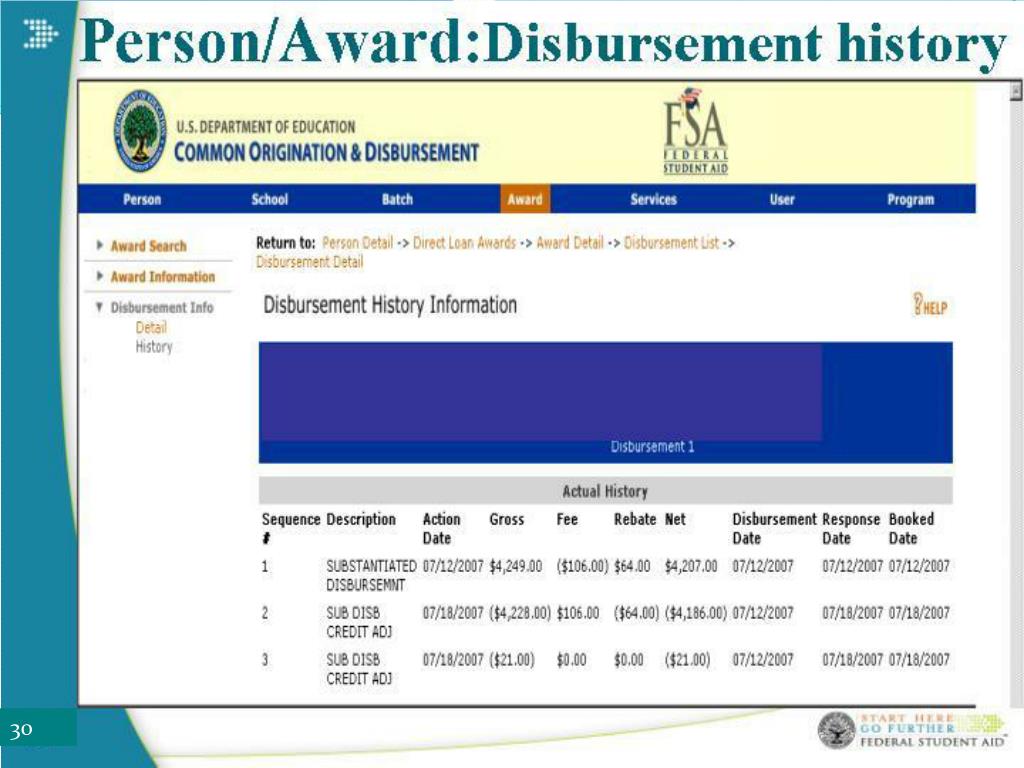Return to Disbursement List breadcrumb
The width and height of the screenshot is (1024, 768).
pos(671,243)
